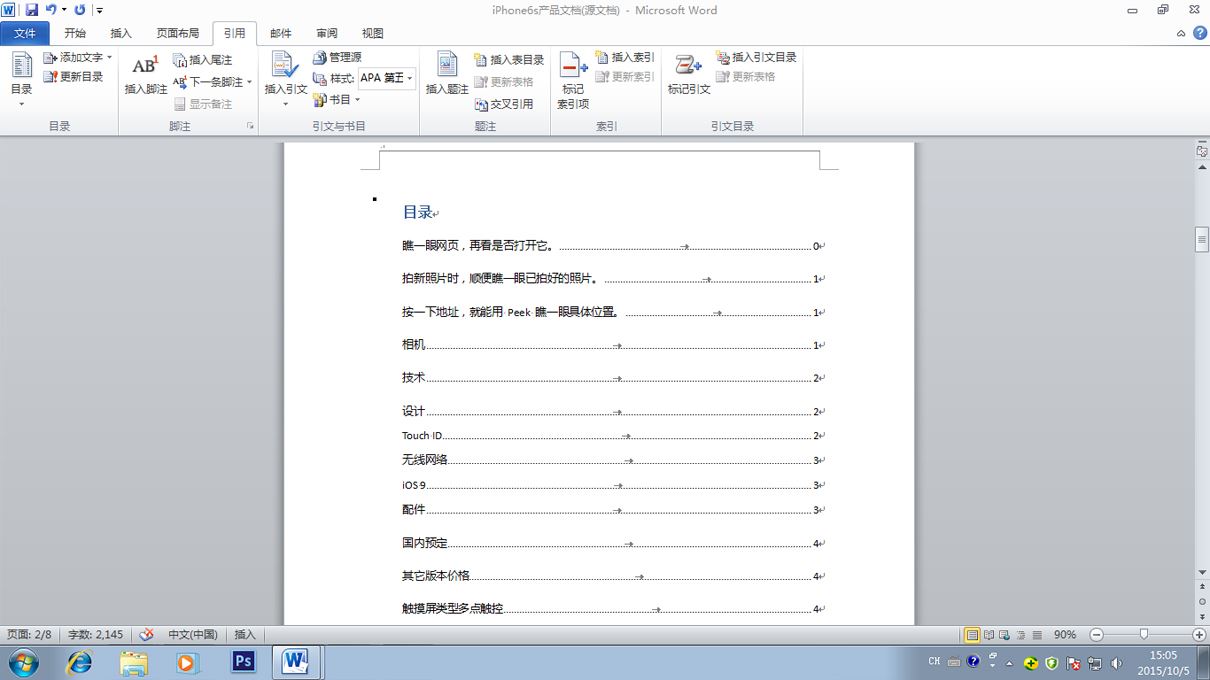Viewport: 1210px width, 680px height.
Task: Click 插入索引 to insert index
Action: (x=625, y=57)
